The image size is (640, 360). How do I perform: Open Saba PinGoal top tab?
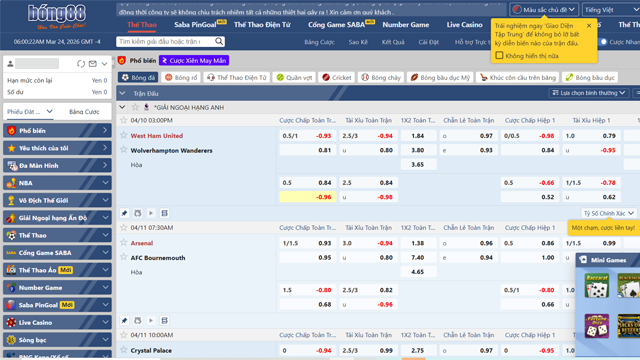[196, 25]
